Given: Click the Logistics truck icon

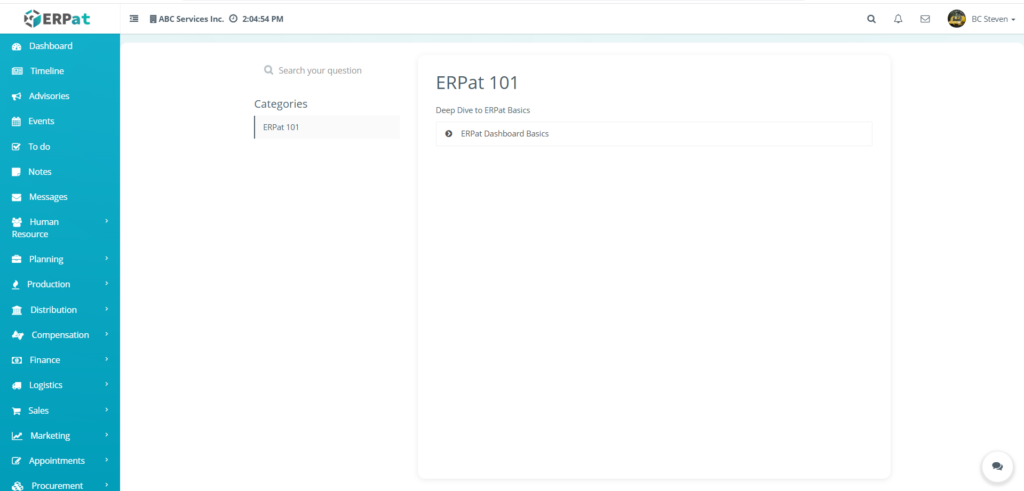Looking at the screenshot, I should [x=17, y=386].
